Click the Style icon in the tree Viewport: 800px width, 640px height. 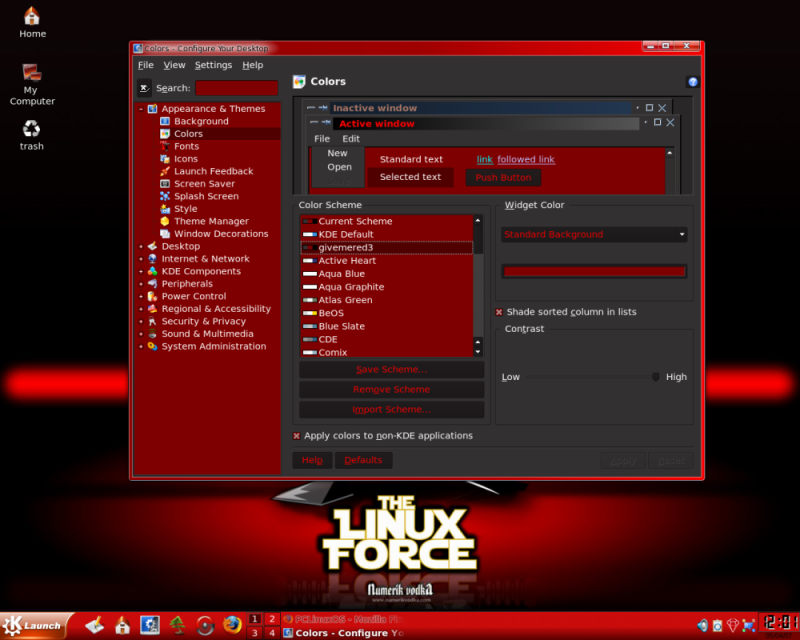[165, 209]
